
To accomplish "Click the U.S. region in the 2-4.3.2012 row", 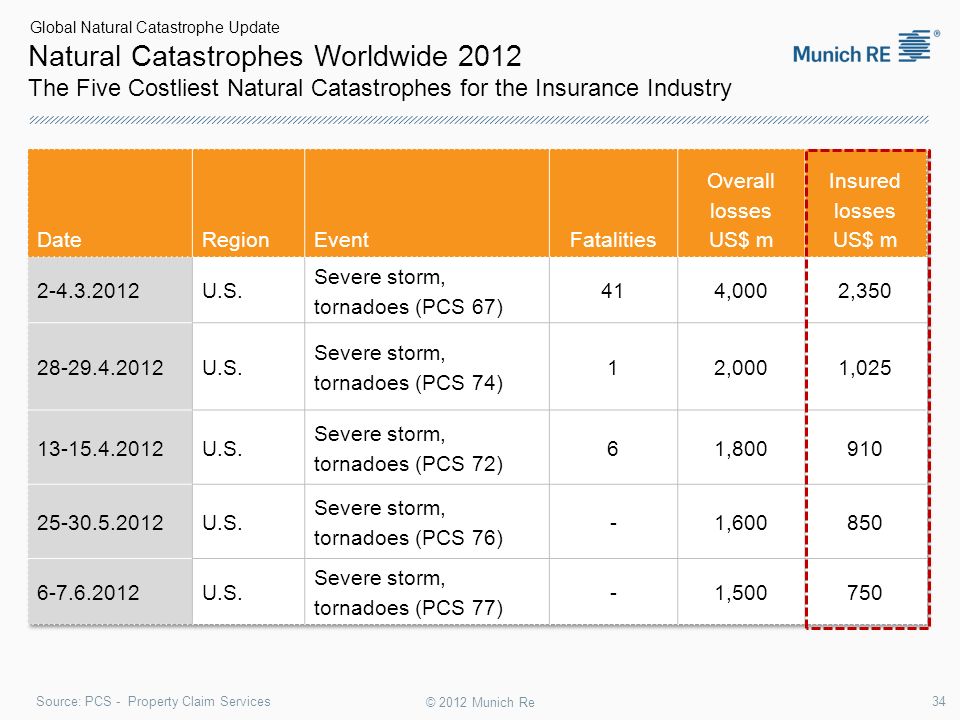I will [x=222, y=290].
